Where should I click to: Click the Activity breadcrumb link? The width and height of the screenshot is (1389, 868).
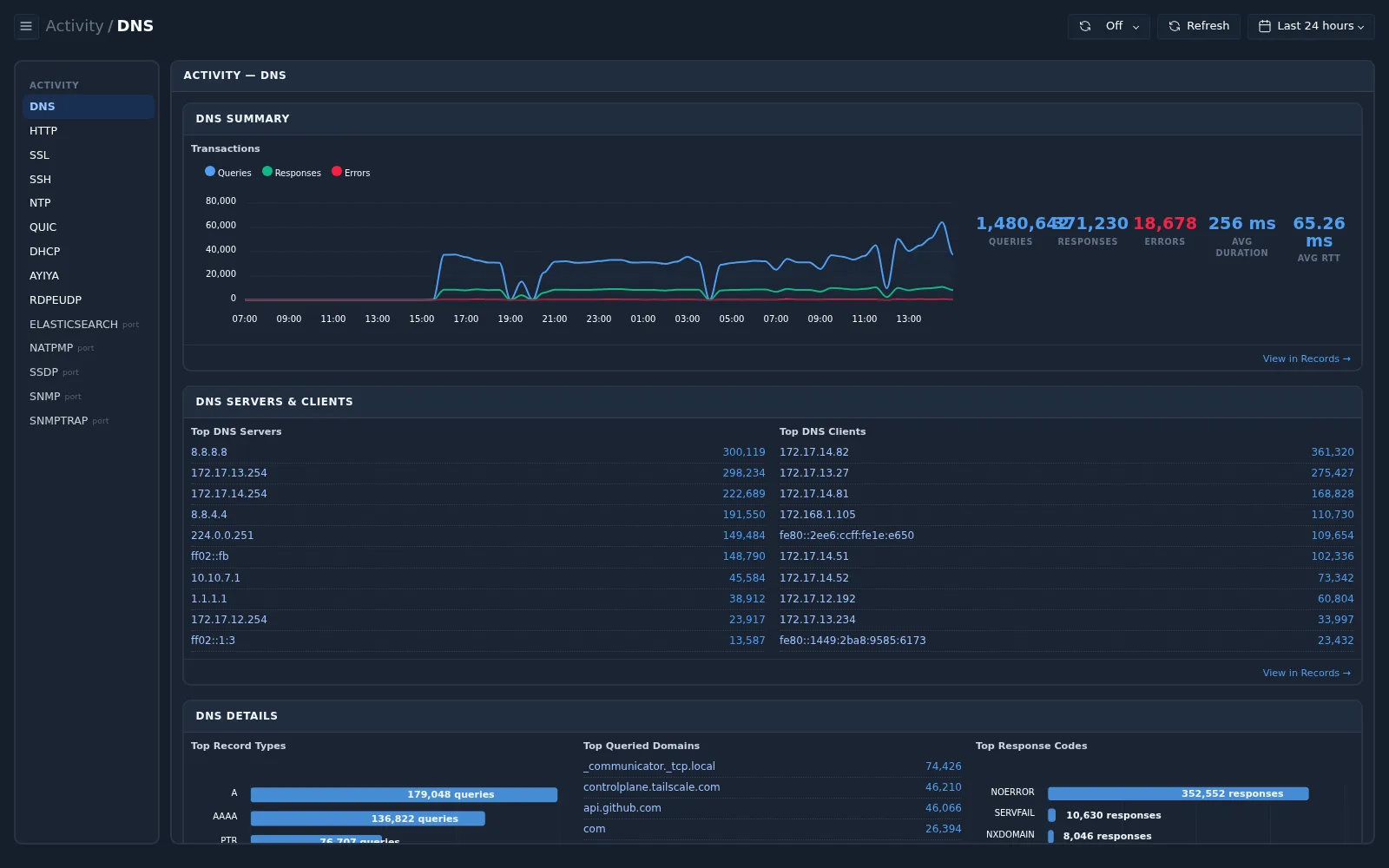tap(75, 26)
